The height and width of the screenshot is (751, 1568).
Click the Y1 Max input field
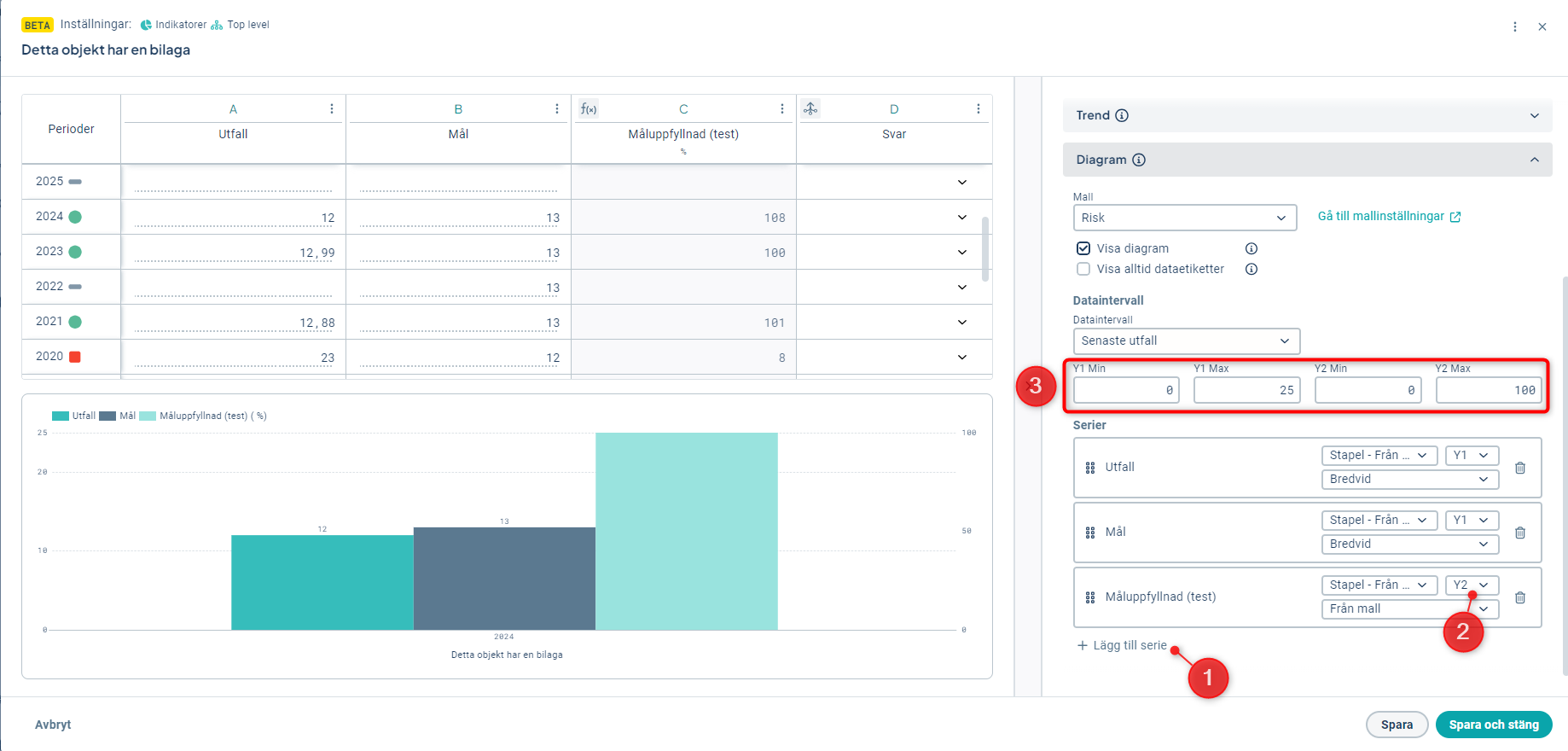click(1246, 390)
